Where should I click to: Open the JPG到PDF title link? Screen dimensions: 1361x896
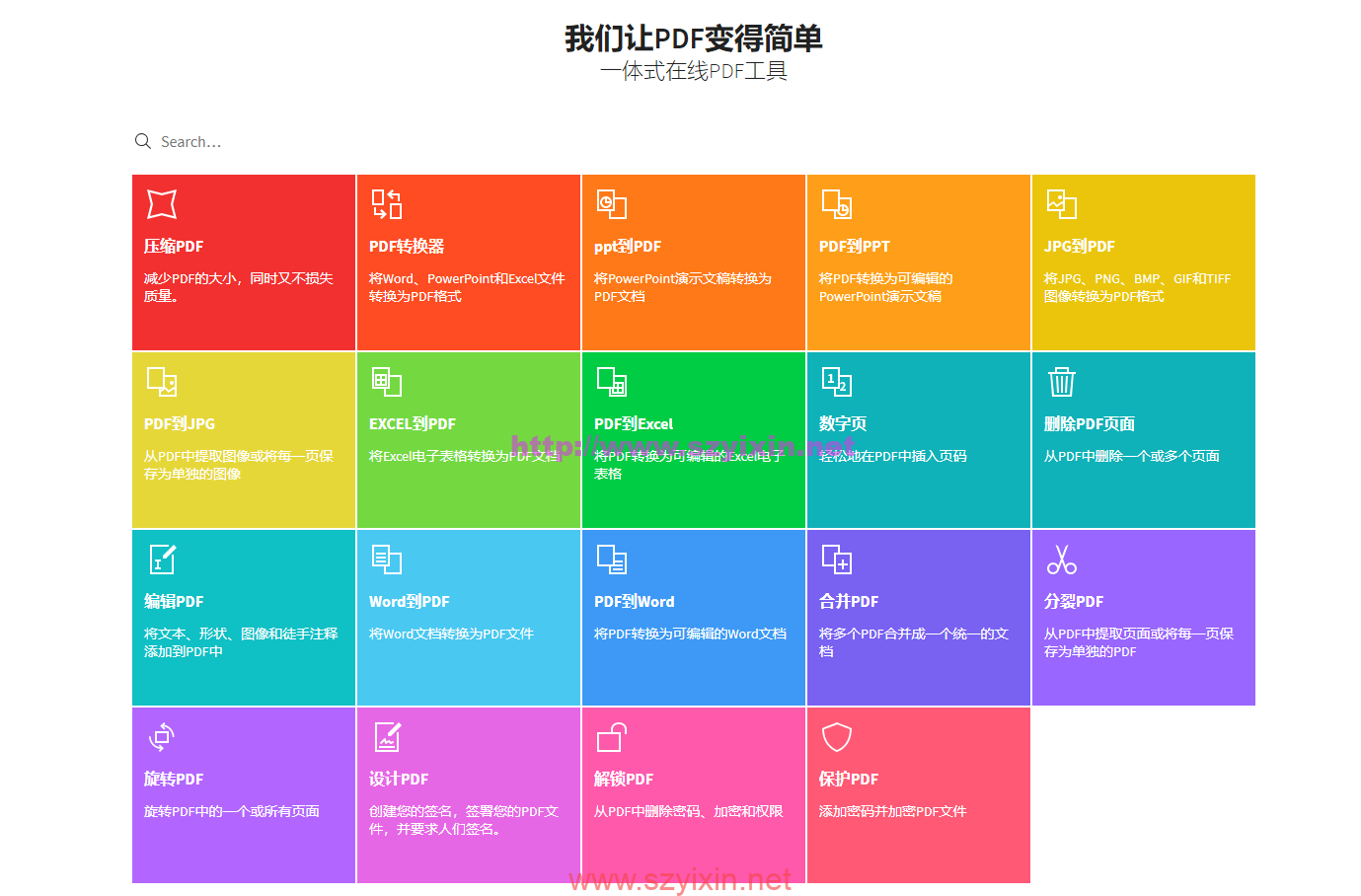(x=1080, y=247)
